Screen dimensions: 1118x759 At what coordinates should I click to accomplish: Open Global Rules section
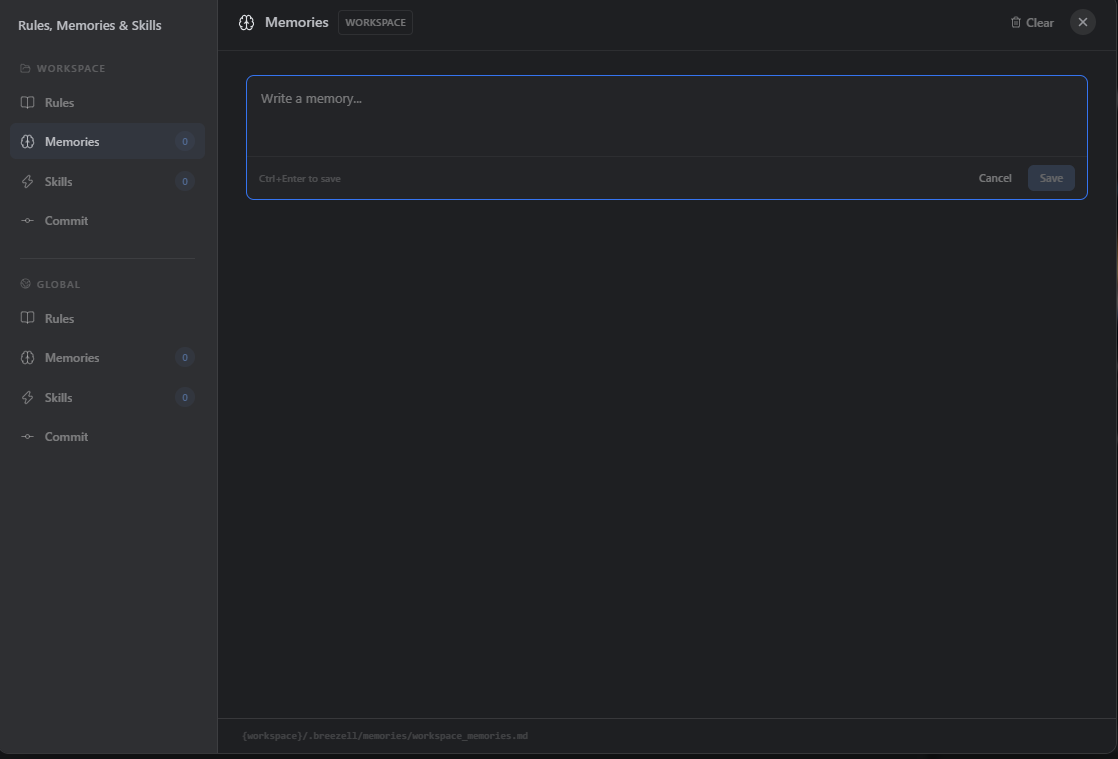click(x=108, y=319)
